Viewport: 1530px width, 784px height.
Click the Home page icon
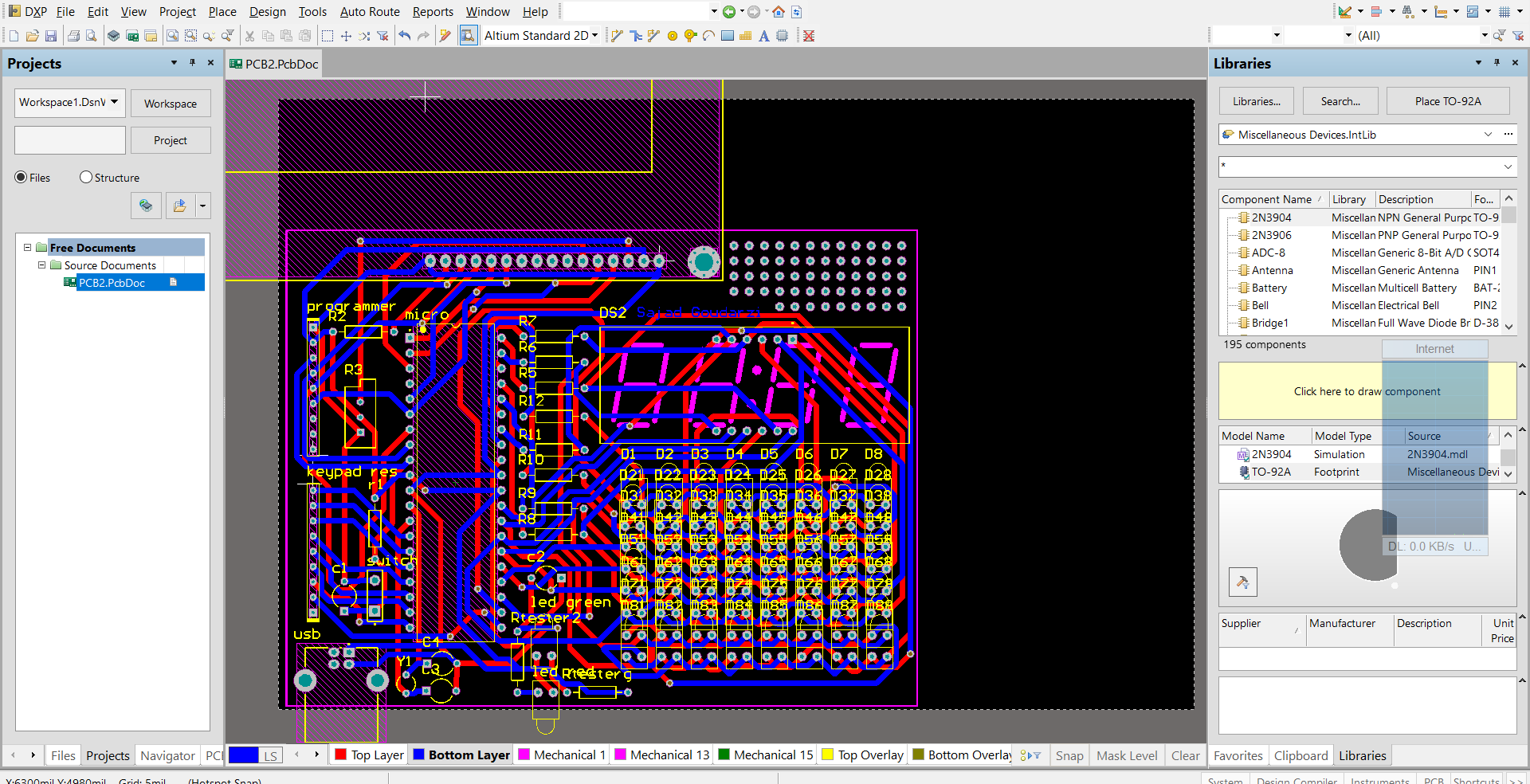779,12
